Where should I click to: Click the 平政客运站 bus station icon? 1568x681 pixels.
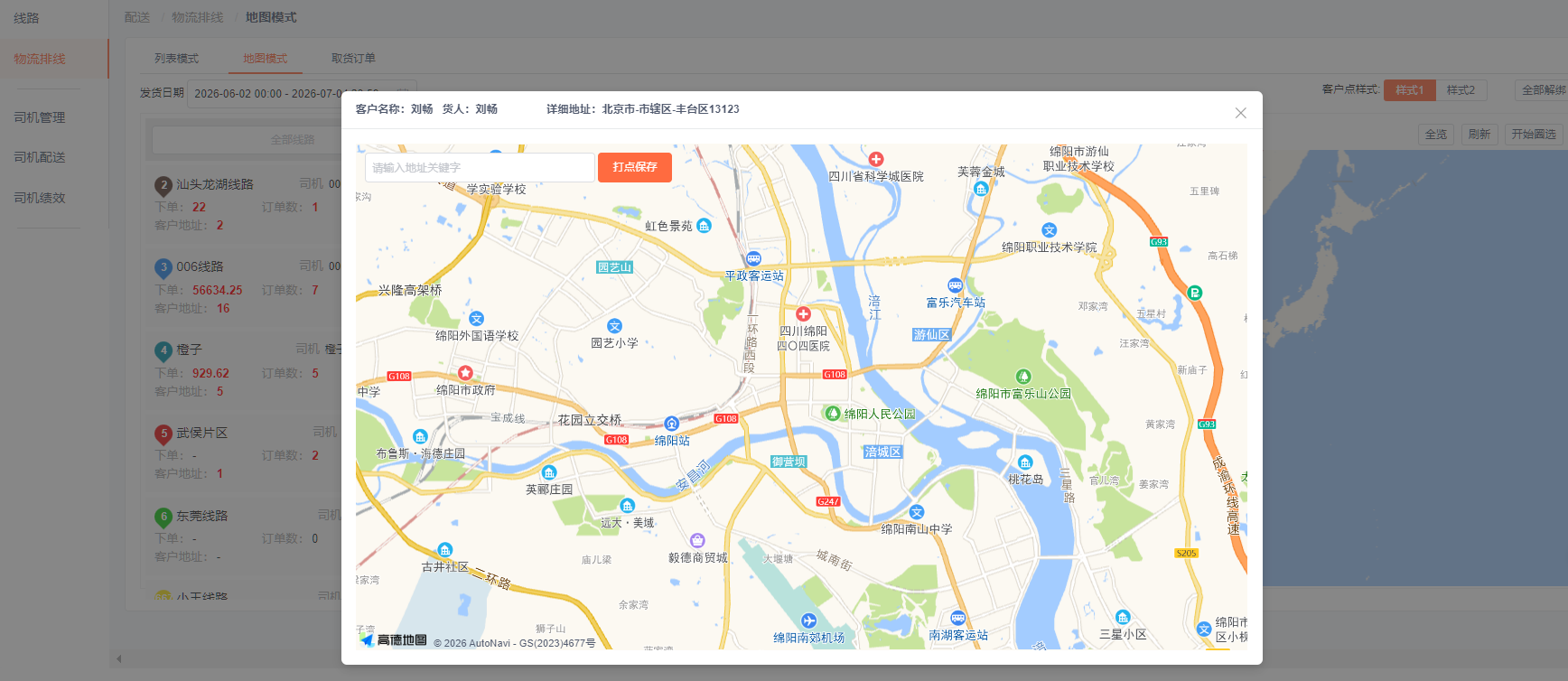pyautogui.click(x=753, y=259)
